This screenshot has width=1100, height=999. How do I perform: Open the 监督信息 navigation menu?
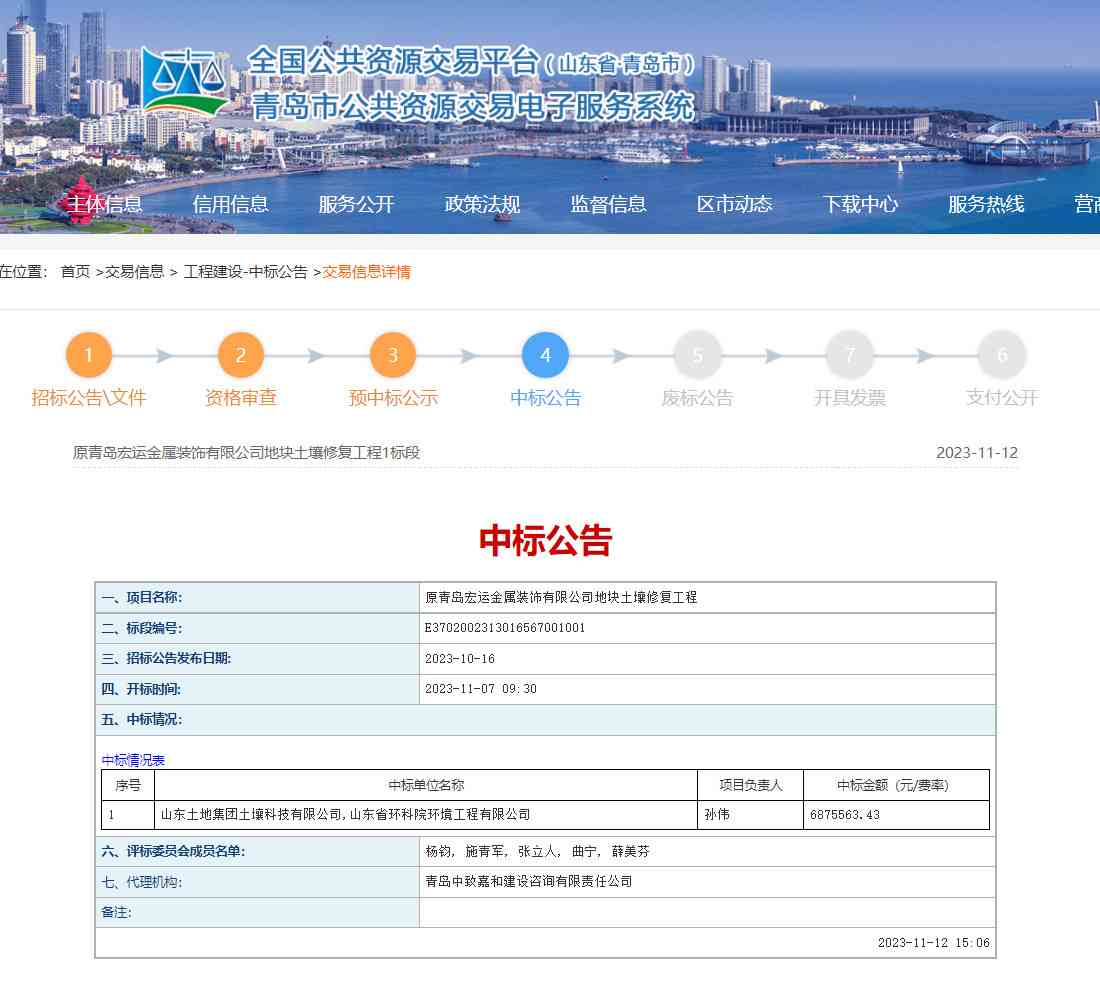609,203
